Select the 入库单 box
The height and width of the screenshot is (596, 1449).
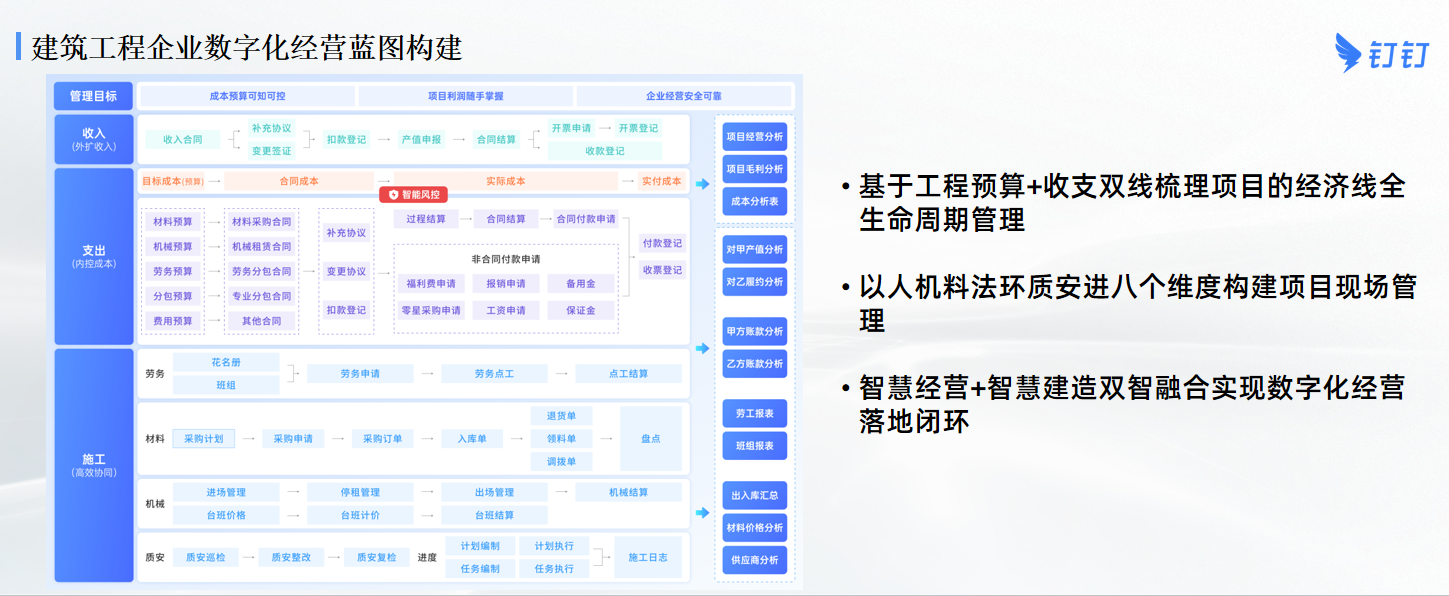(472, 439)
